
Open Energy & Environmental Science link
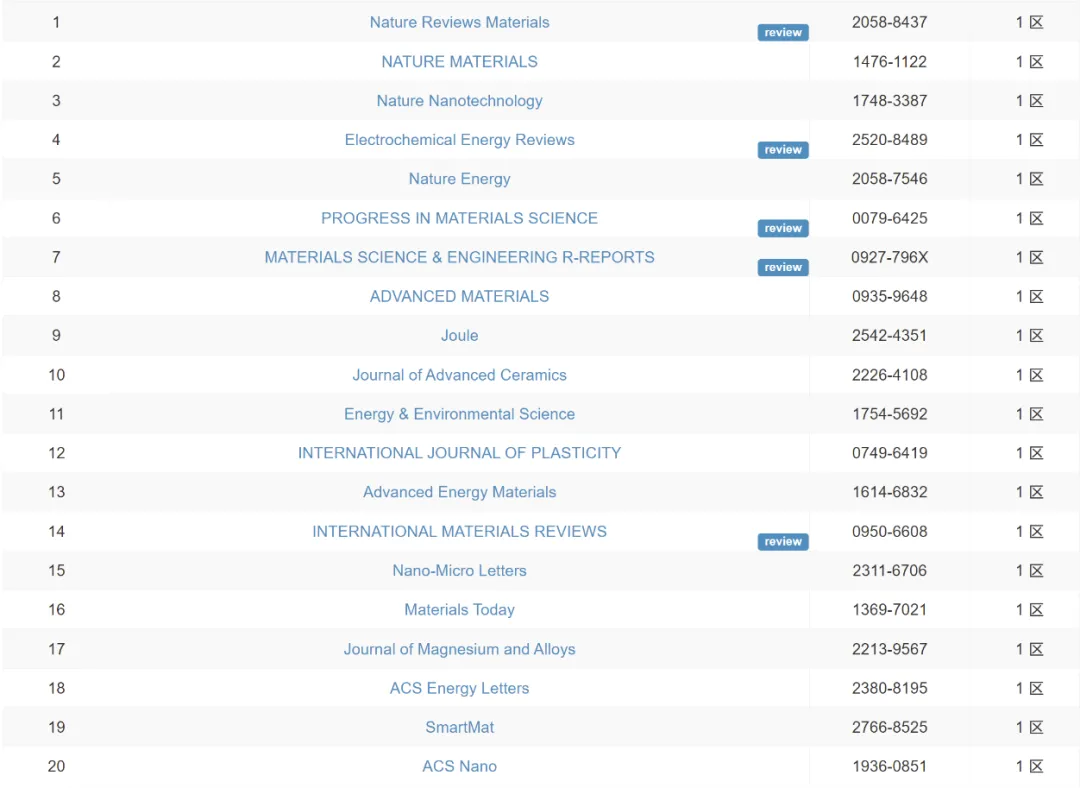click(459, 414)
